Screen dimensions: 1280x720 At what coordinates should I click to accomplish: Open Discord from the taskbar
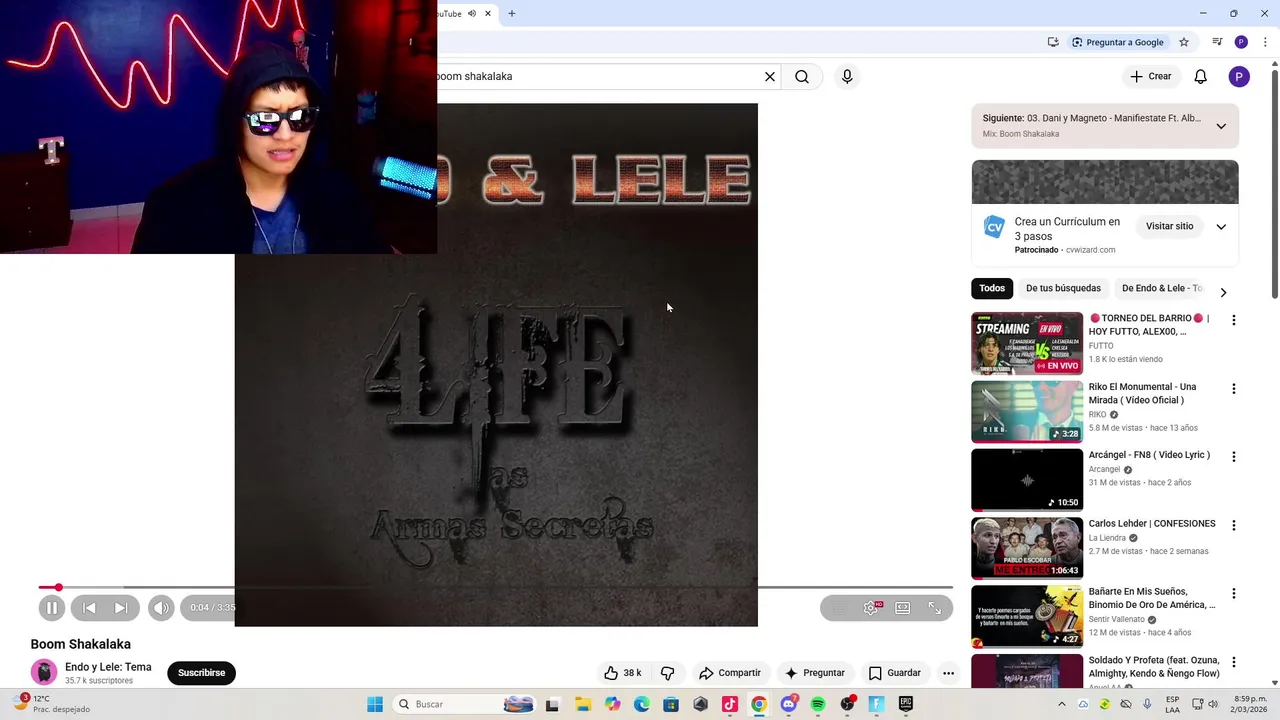(789, 704)
